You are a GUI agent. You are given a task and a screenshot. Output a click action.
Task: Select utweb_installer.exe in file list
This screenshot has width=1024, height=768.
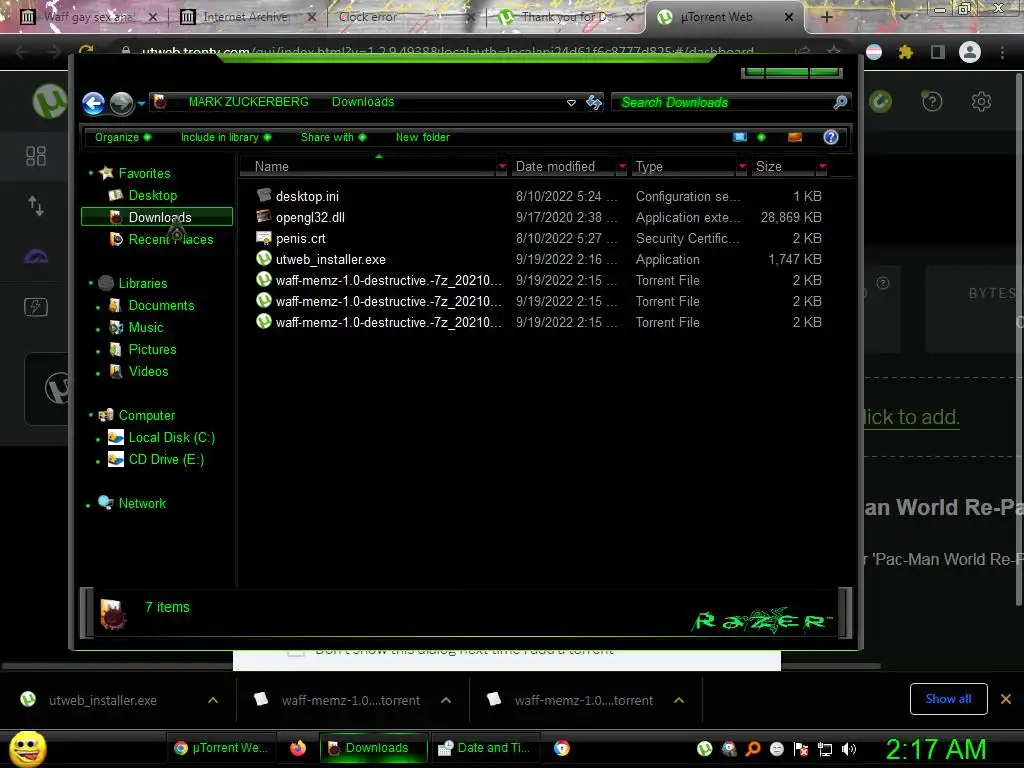330,259
